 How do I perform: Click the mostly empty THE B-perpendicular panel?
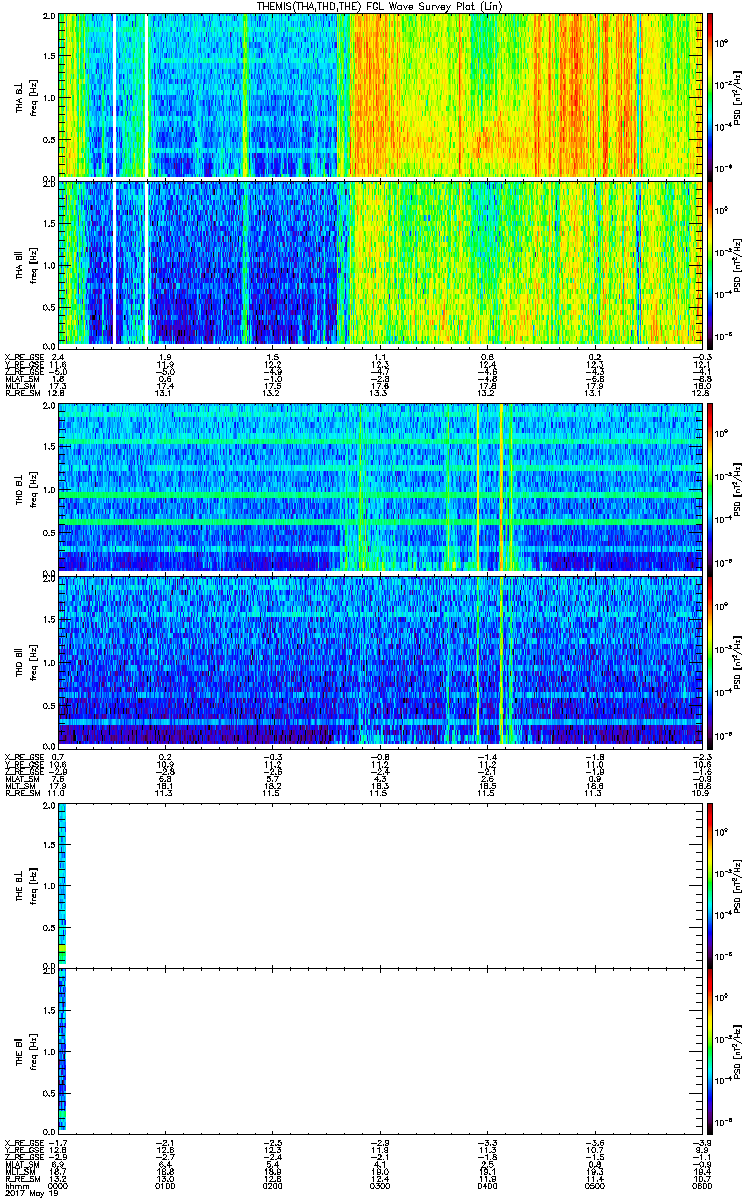379,883
